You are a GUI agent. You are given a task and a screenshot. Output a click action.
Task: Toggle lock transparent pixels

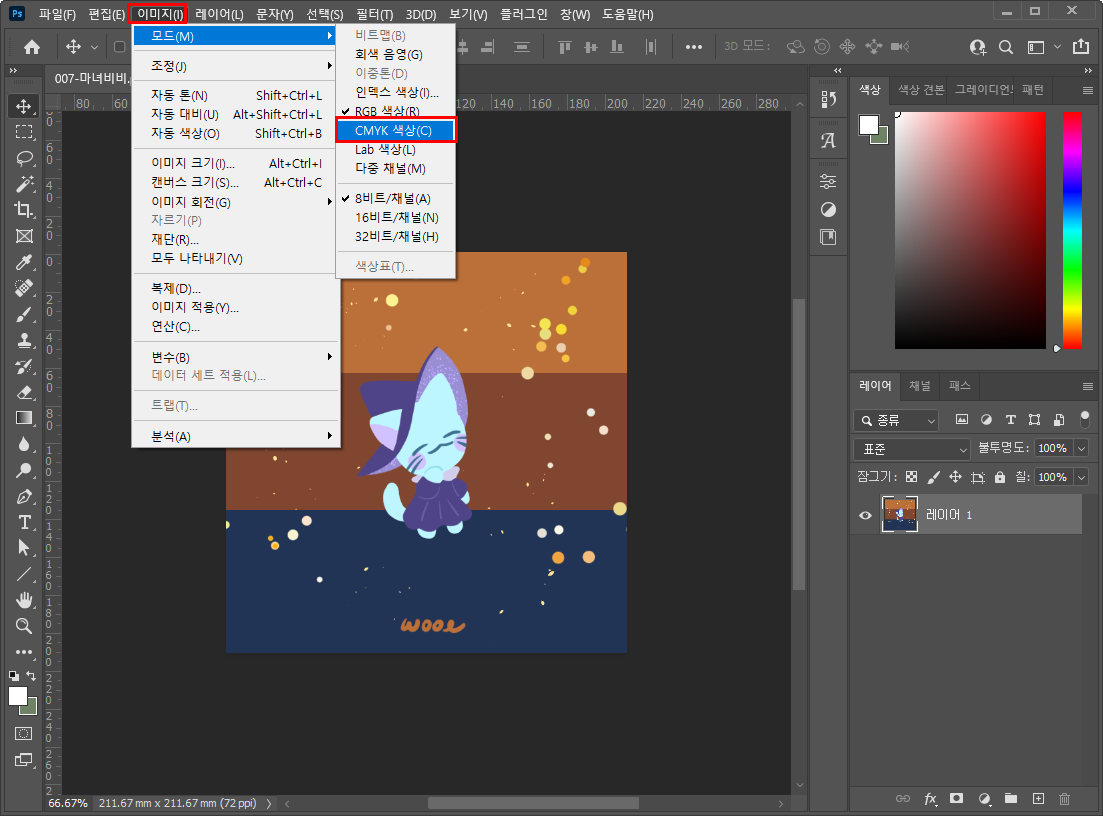(x=912, y=477)
